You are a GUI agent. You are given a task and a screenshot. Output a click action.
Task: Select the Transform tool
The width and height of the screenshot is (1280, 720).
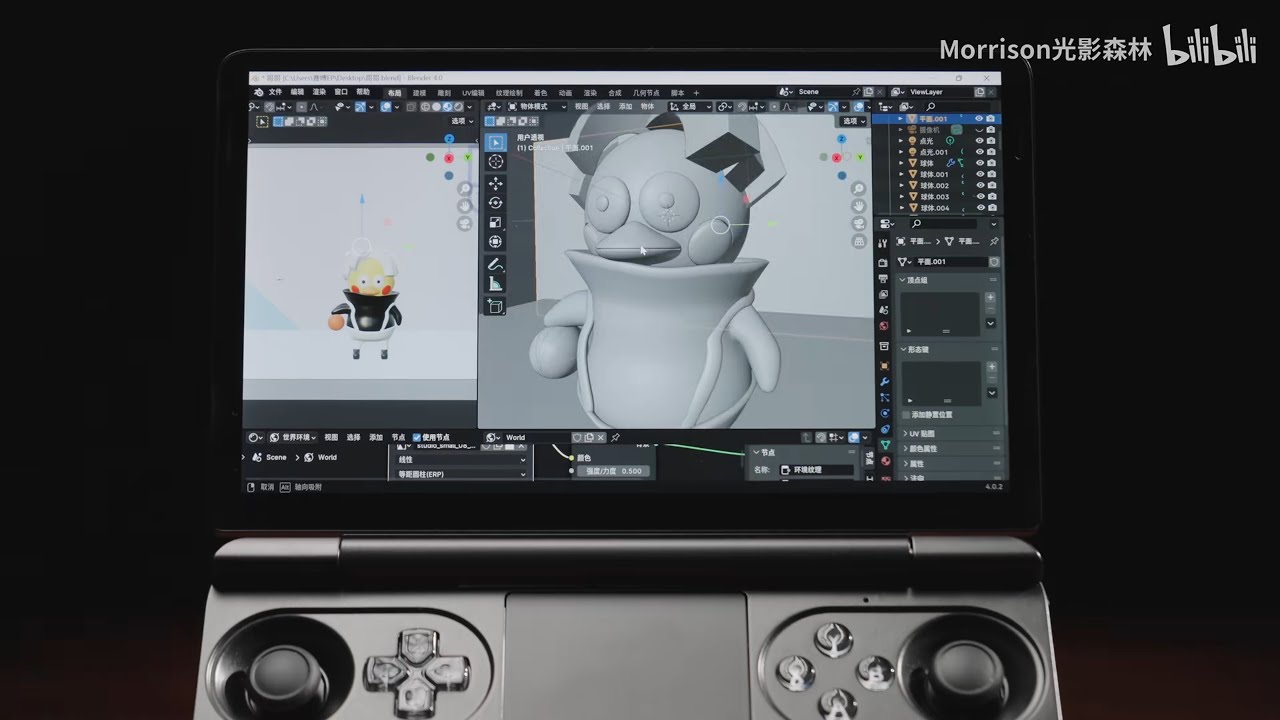(x=495, y=241)
